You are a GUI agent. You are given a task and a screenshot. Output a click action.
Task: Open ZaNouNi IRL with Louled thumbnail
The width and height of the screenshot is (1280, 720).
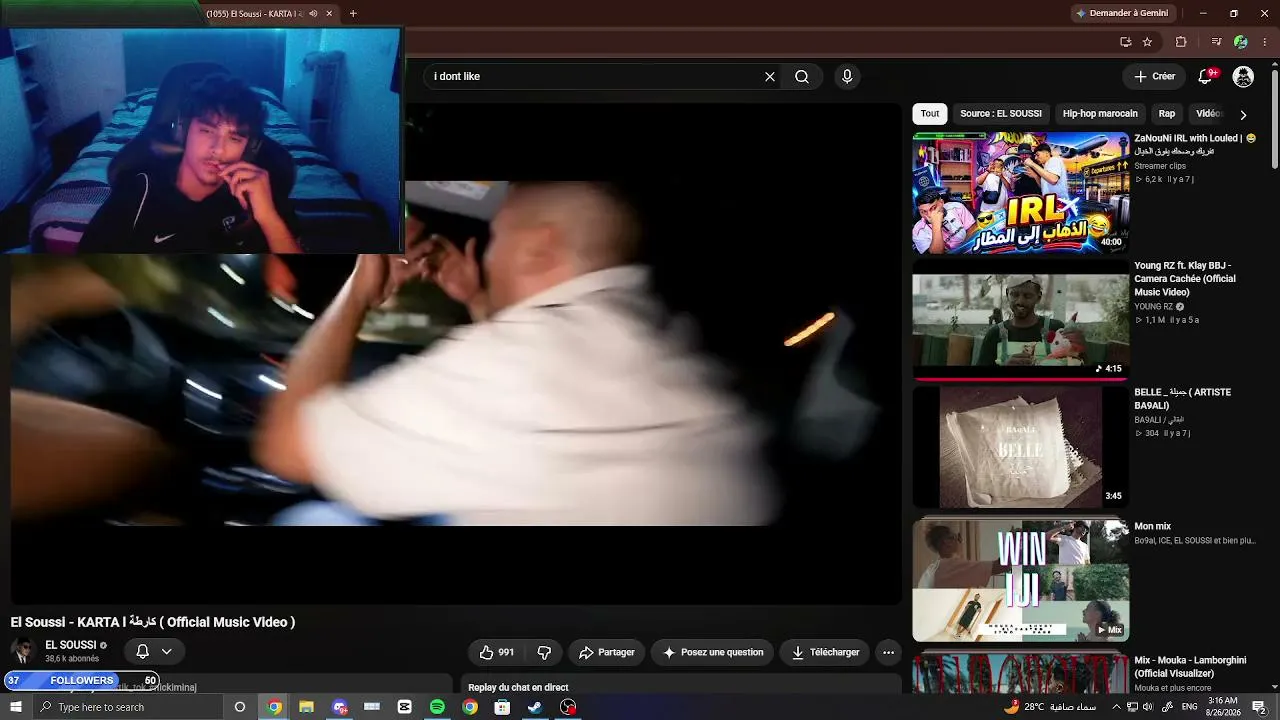pos(1020,193)
